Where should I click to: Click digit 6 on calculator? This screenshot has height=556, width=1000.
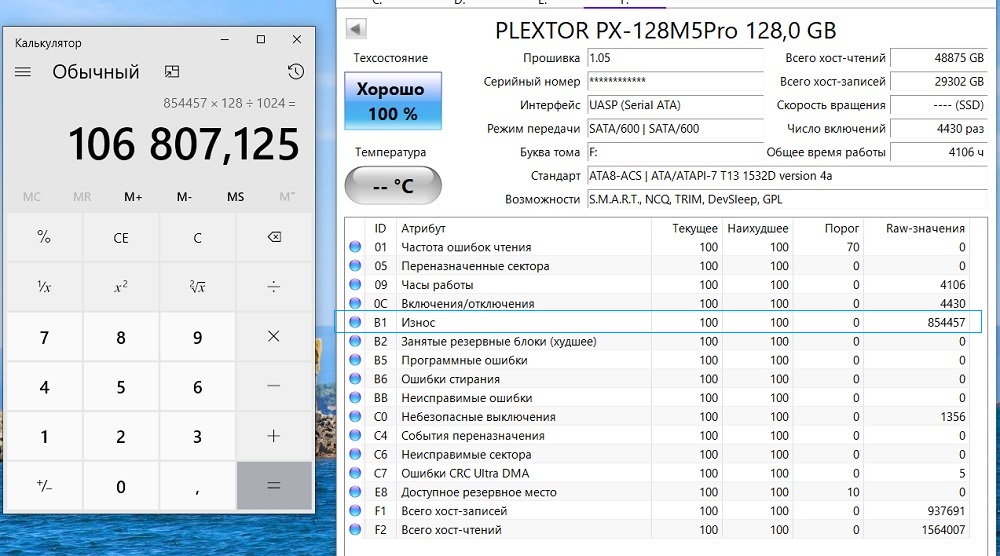coord(197,386)
